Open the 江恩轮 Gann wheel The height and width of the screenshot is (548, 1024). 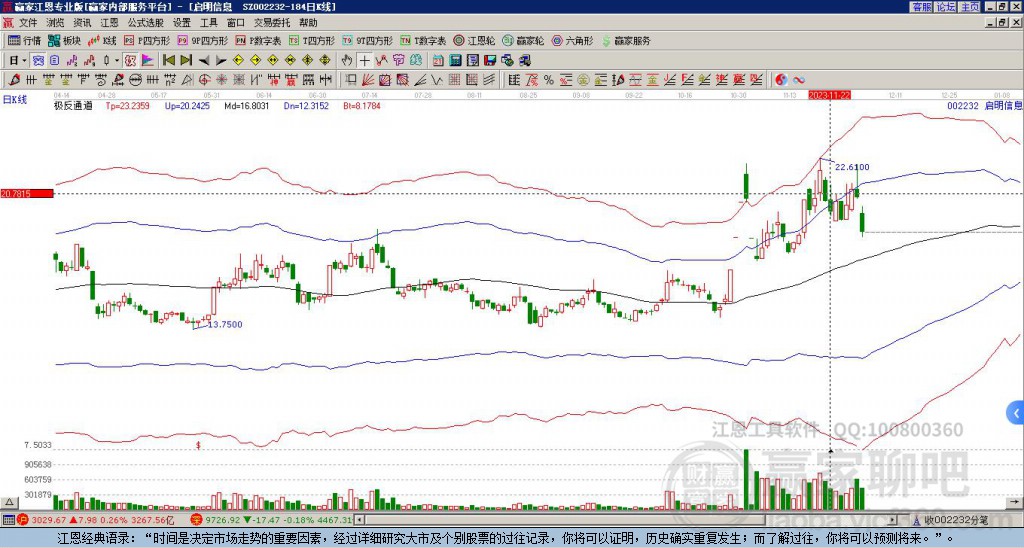(x=474, y=40)
